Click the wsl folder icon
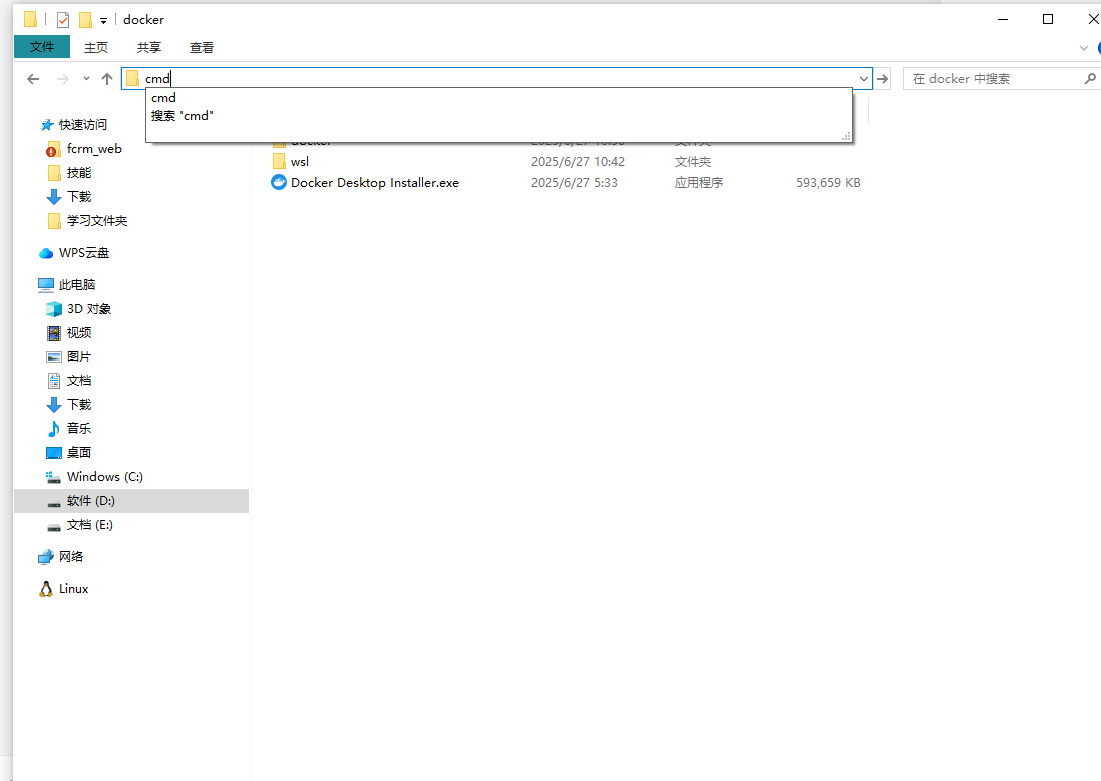 279,162
